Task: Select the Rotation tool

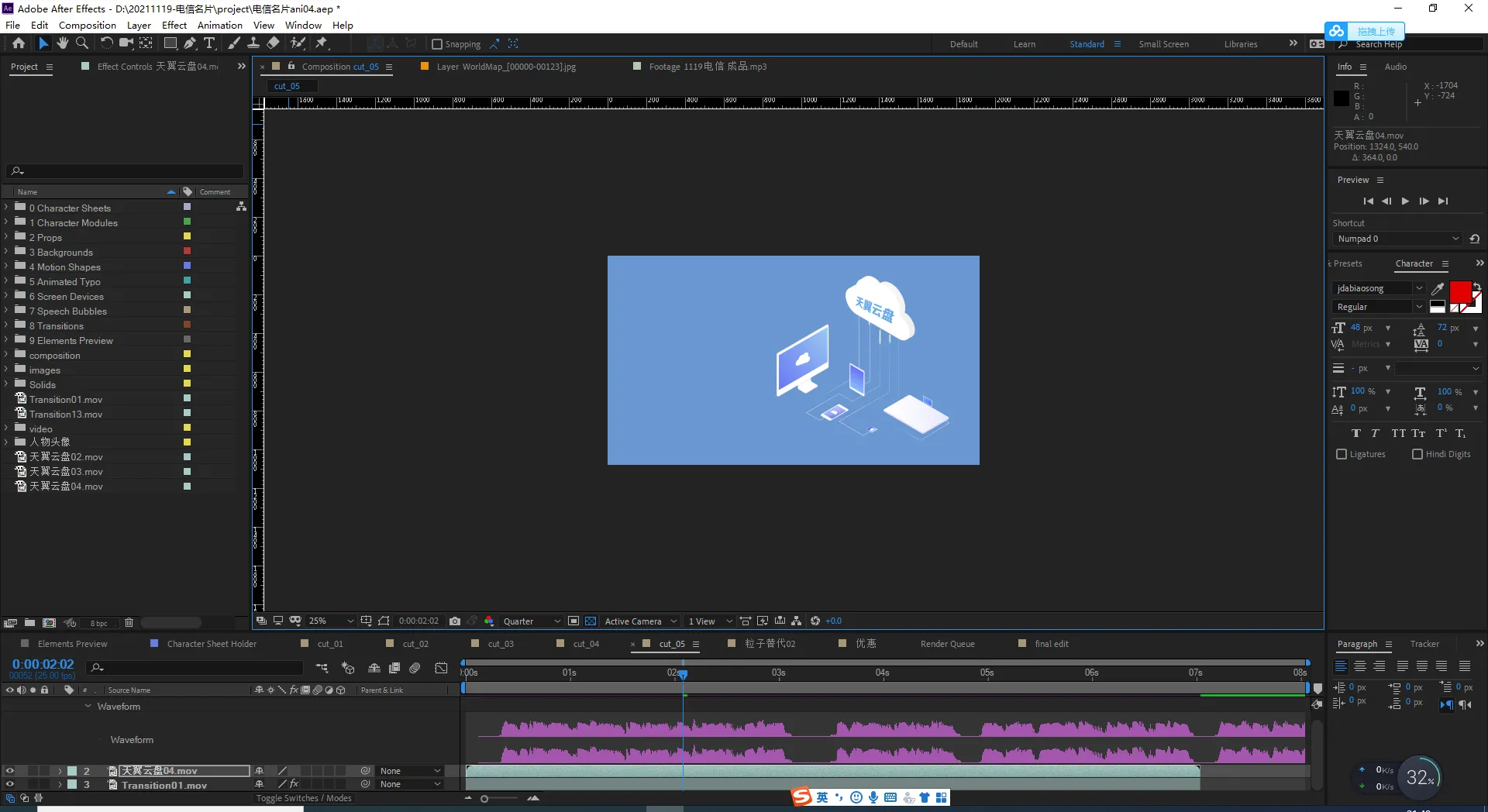Action: click(x=107, y=43)
